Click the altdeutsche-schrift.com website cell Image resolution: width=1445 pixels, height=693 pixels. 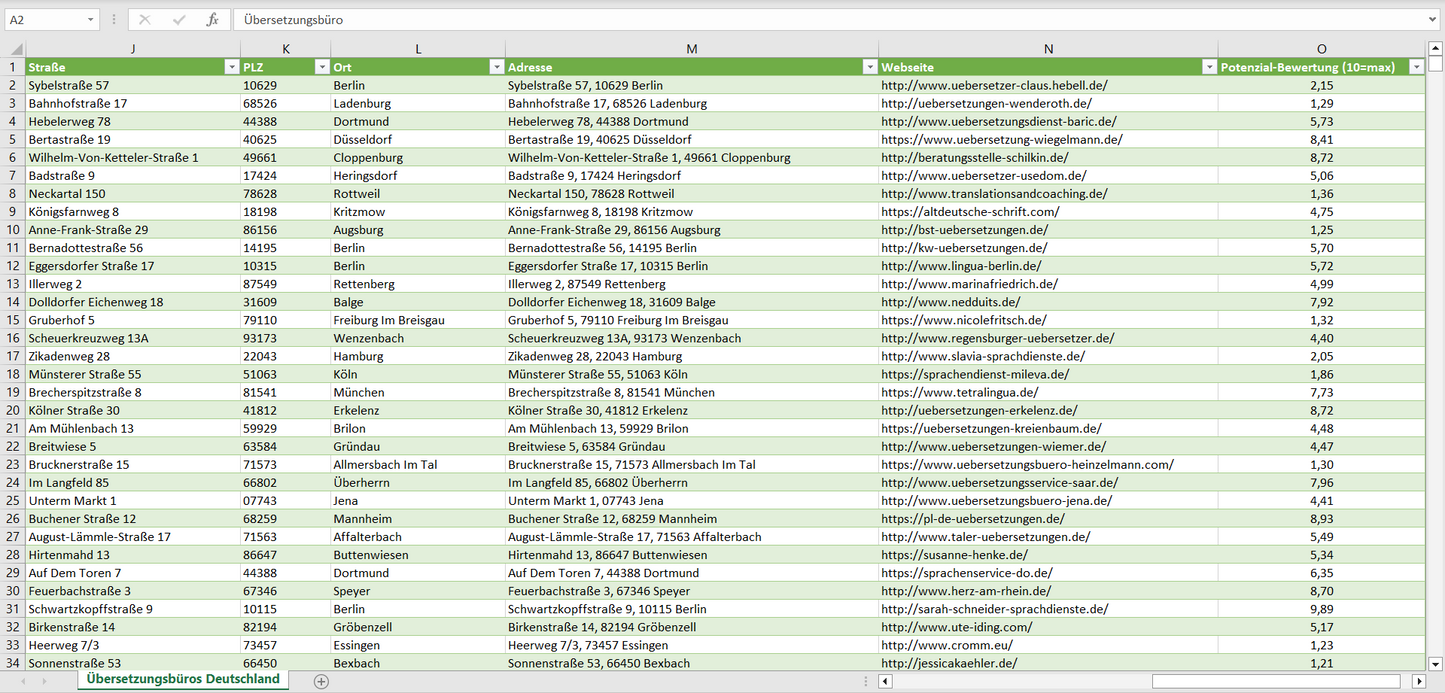969,212
